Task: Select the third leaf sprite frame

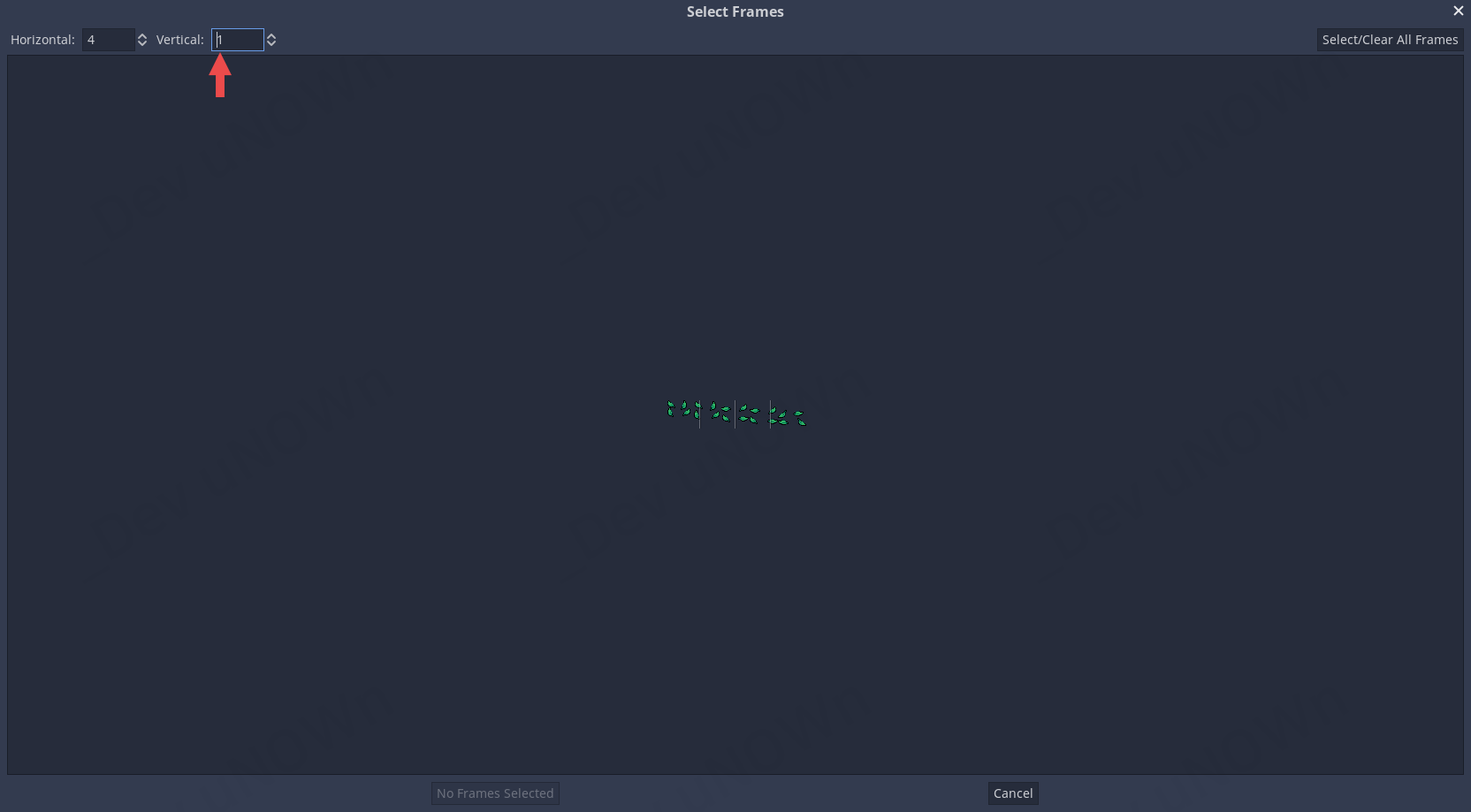Action: click(752, 414)
